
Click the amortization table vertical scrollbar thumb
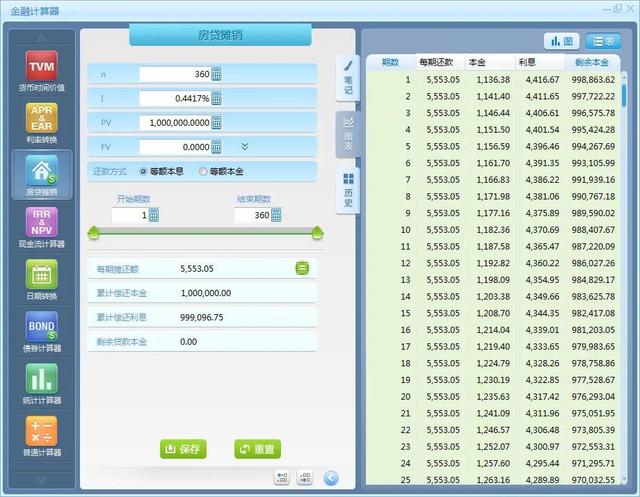(624, 94)
